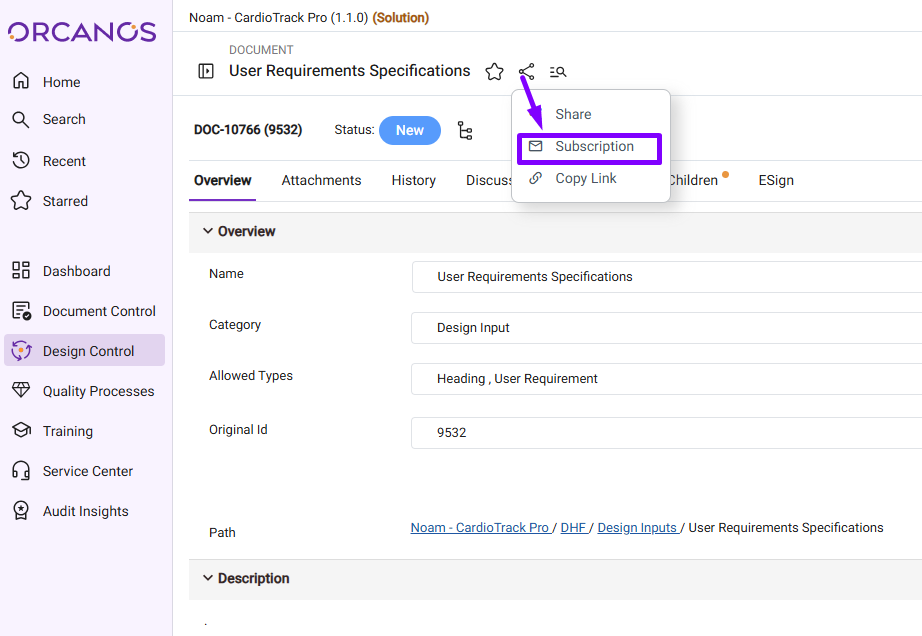Screen dimensions: 922x636
Task: Click the Orcanos logo
Action: (x=83, y=32)
